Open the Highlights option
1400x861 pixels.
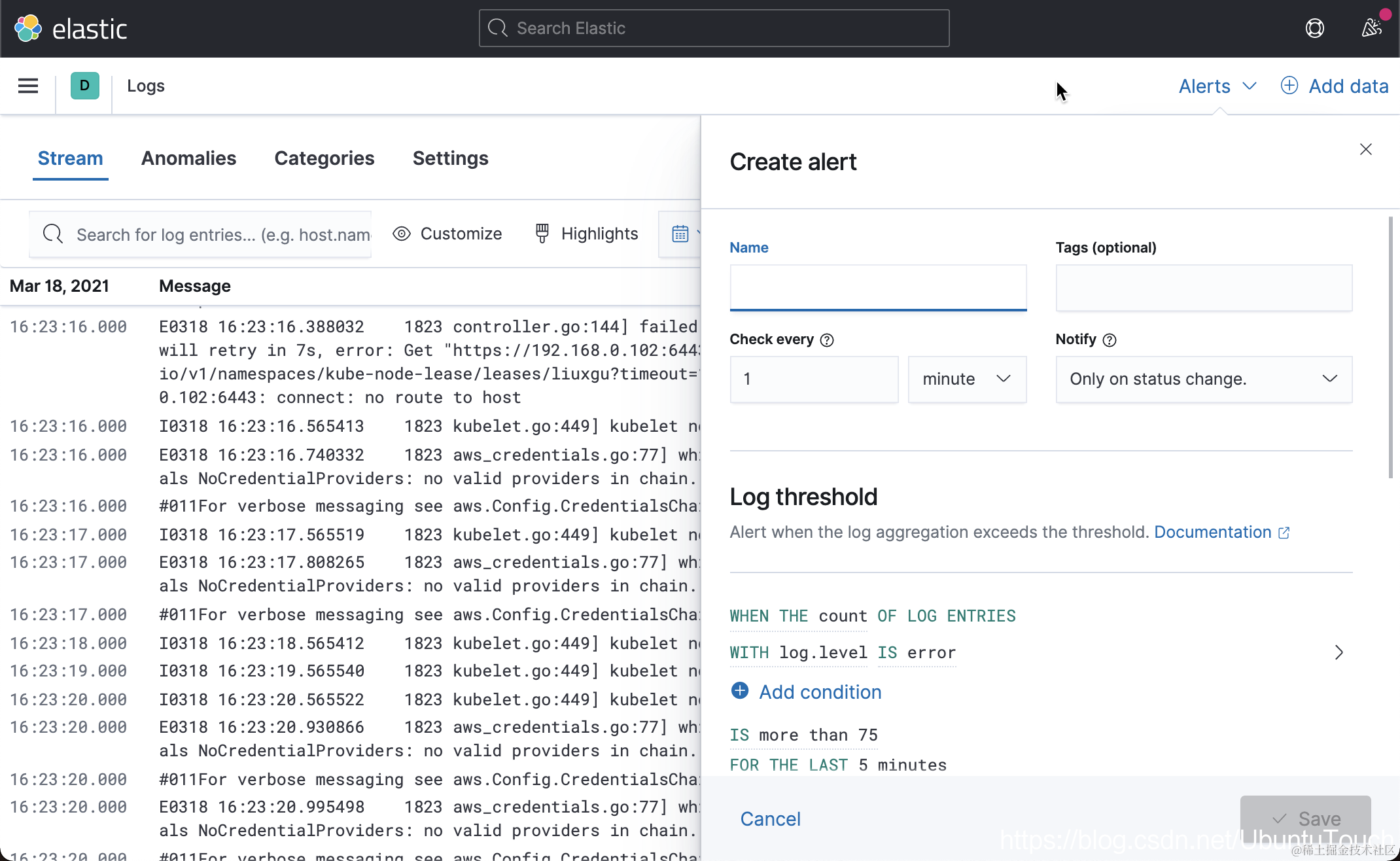[x=586, y=234]
